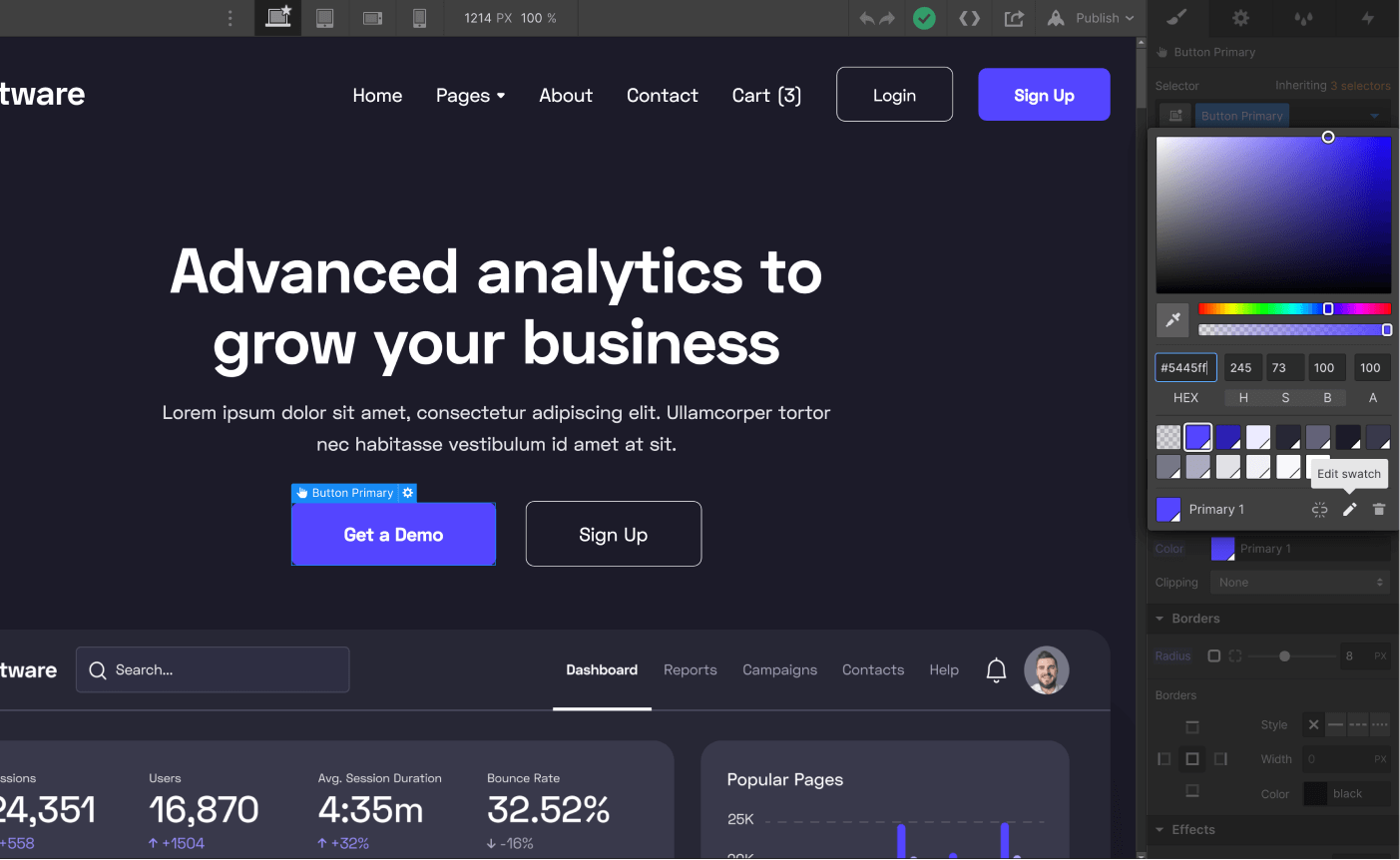Click the transparent checkerboard color swatch
1400x860 pixels.
coord(1167,436)
